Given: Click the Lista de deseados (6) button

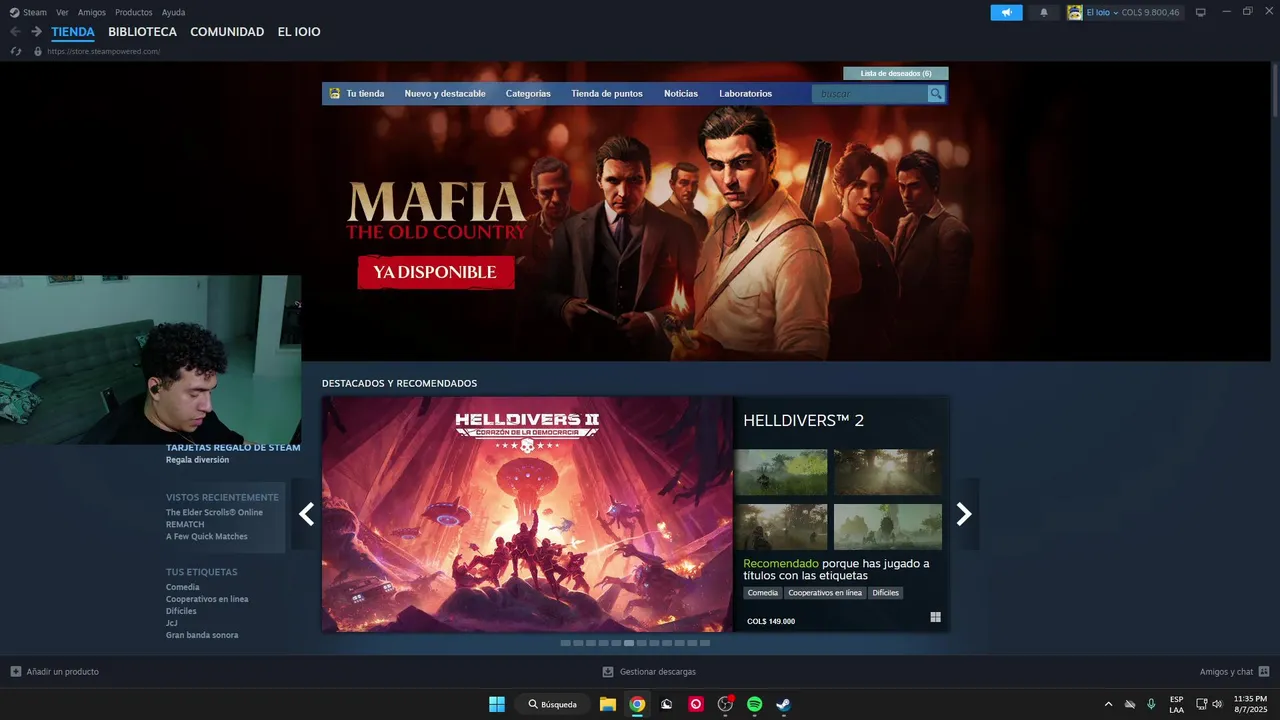Looking at the screenshot, I should (896, 73).
